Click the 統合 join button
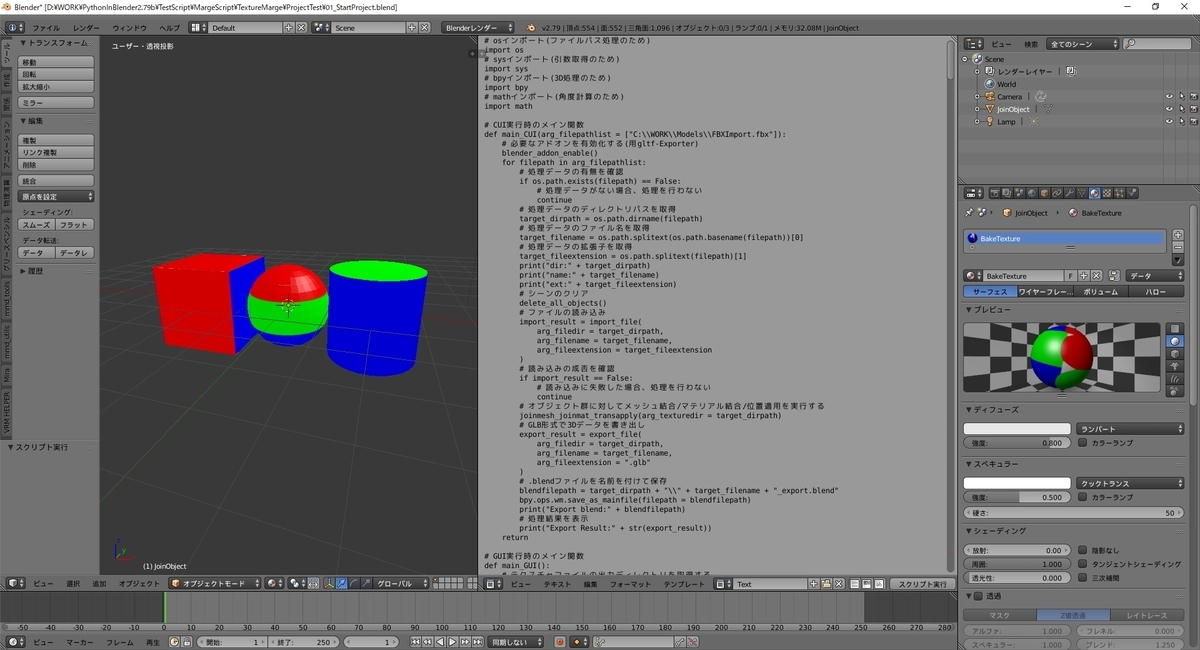 coord(57,181)
